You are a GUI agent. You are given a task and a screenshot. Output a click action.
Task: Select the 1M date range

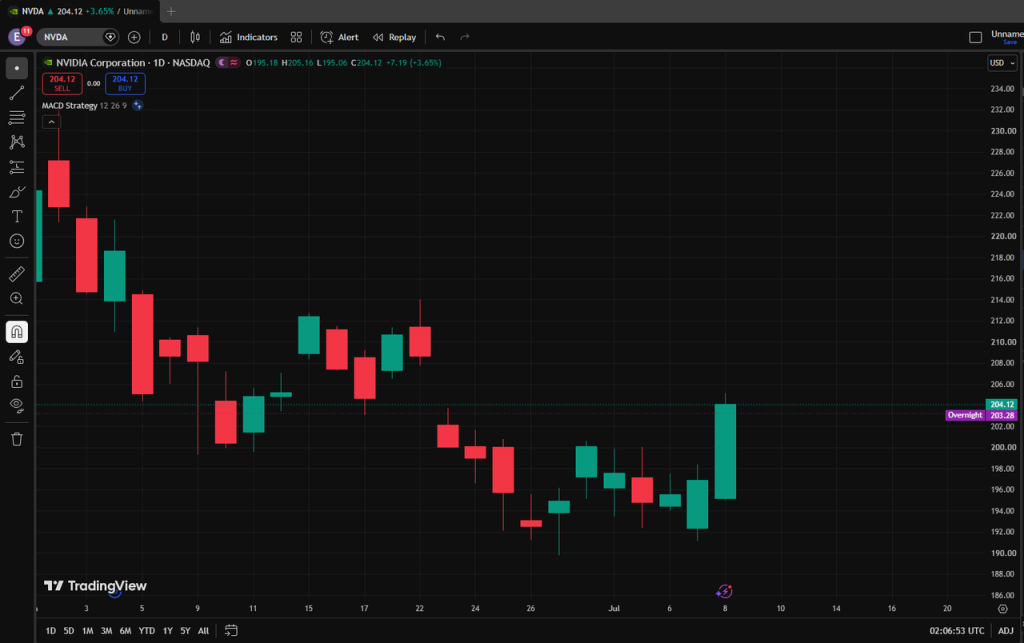click(88, 631)
